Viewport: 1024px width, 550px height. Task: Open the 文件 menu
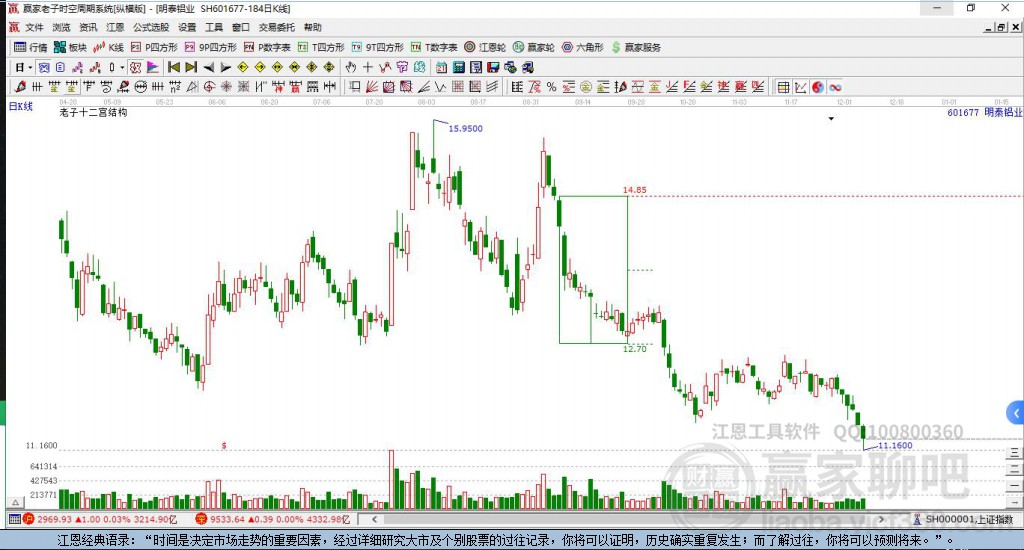click(x=34, y=27)
